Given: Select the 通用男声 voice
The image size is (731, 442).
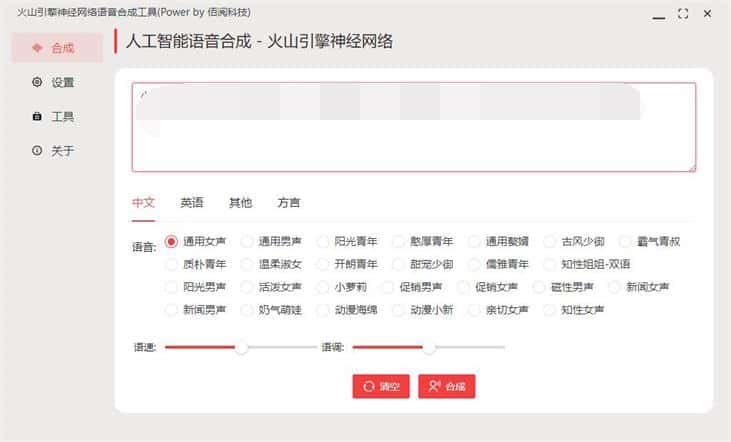Looking at the screenshot, I should click(x=271, y=242).
